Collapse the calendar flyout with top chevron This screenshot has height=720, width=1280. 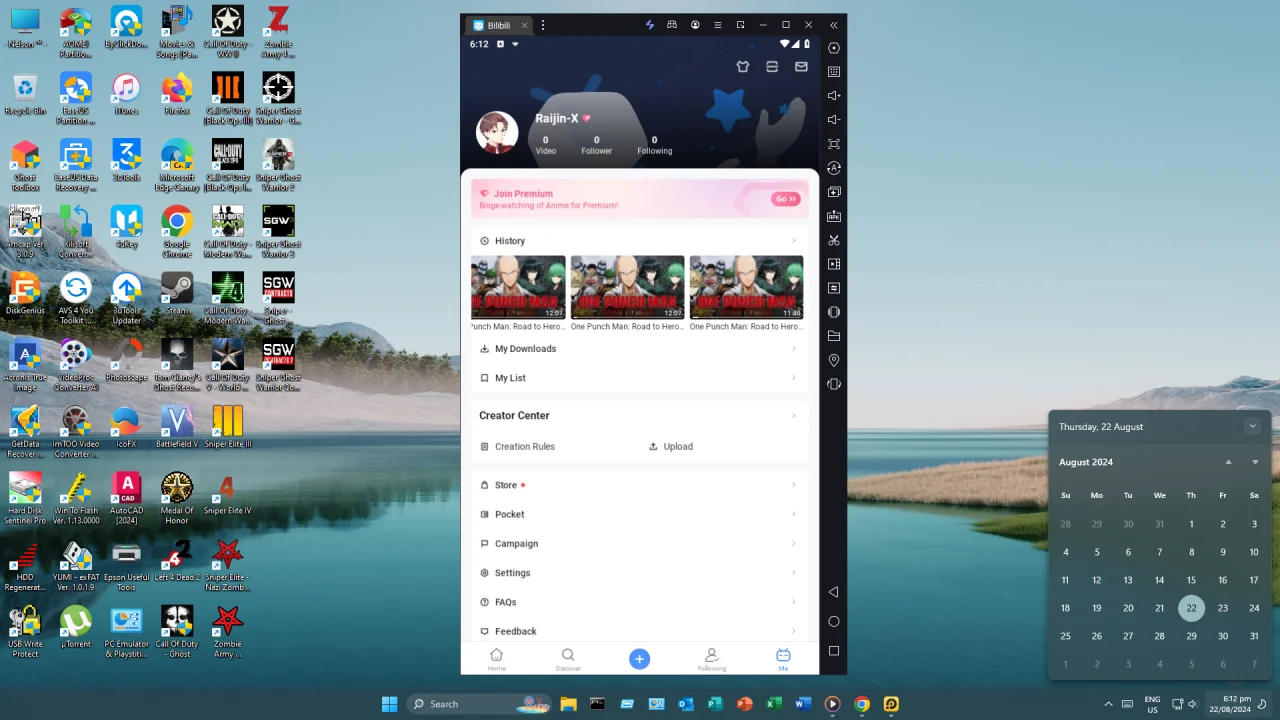[1252, 426]
